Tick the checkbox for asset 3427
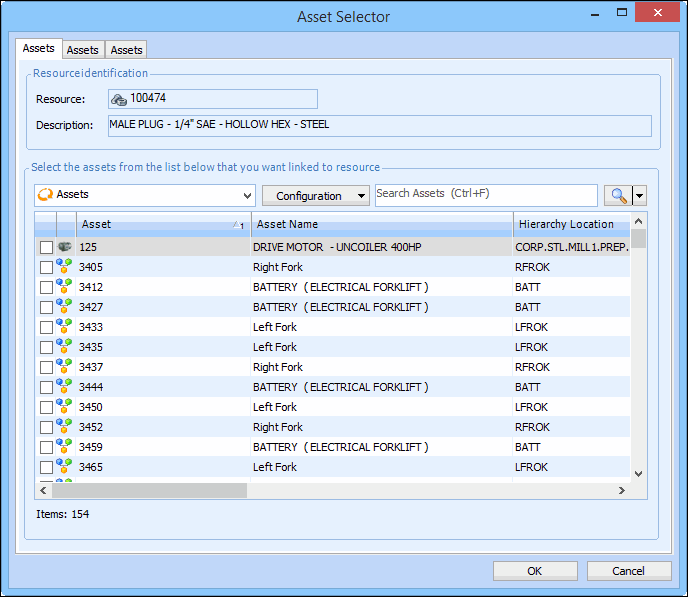Viewport: 688px width, 597px height. [46, 307]
